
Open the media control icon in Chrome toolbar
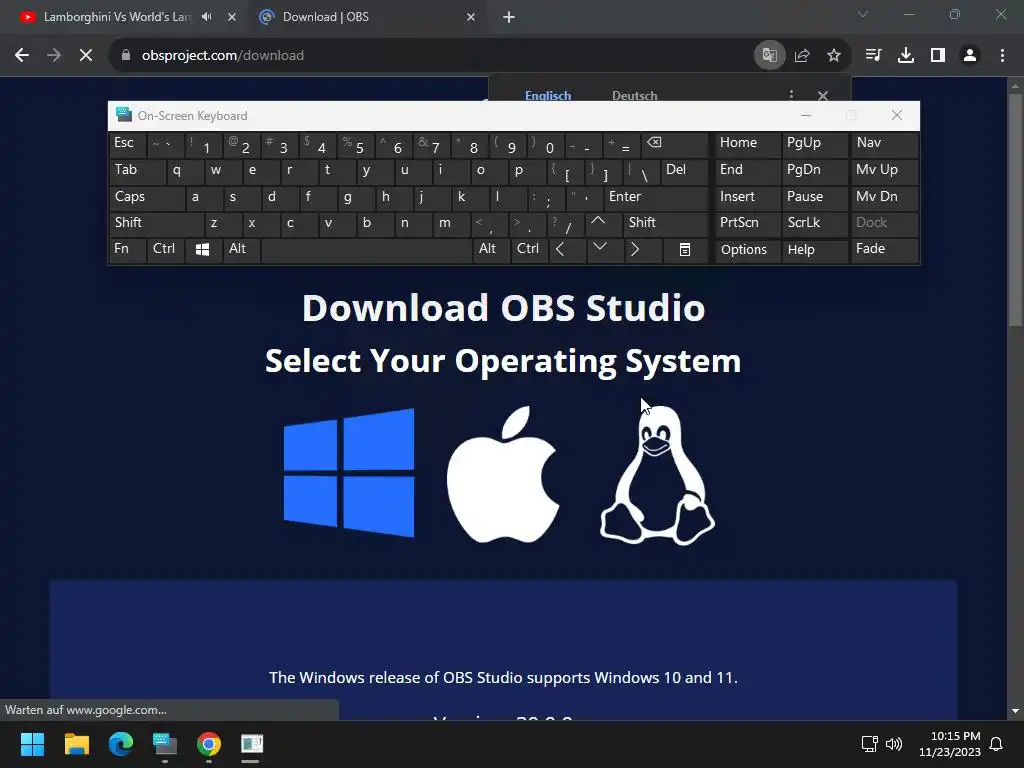pos(873,56)
